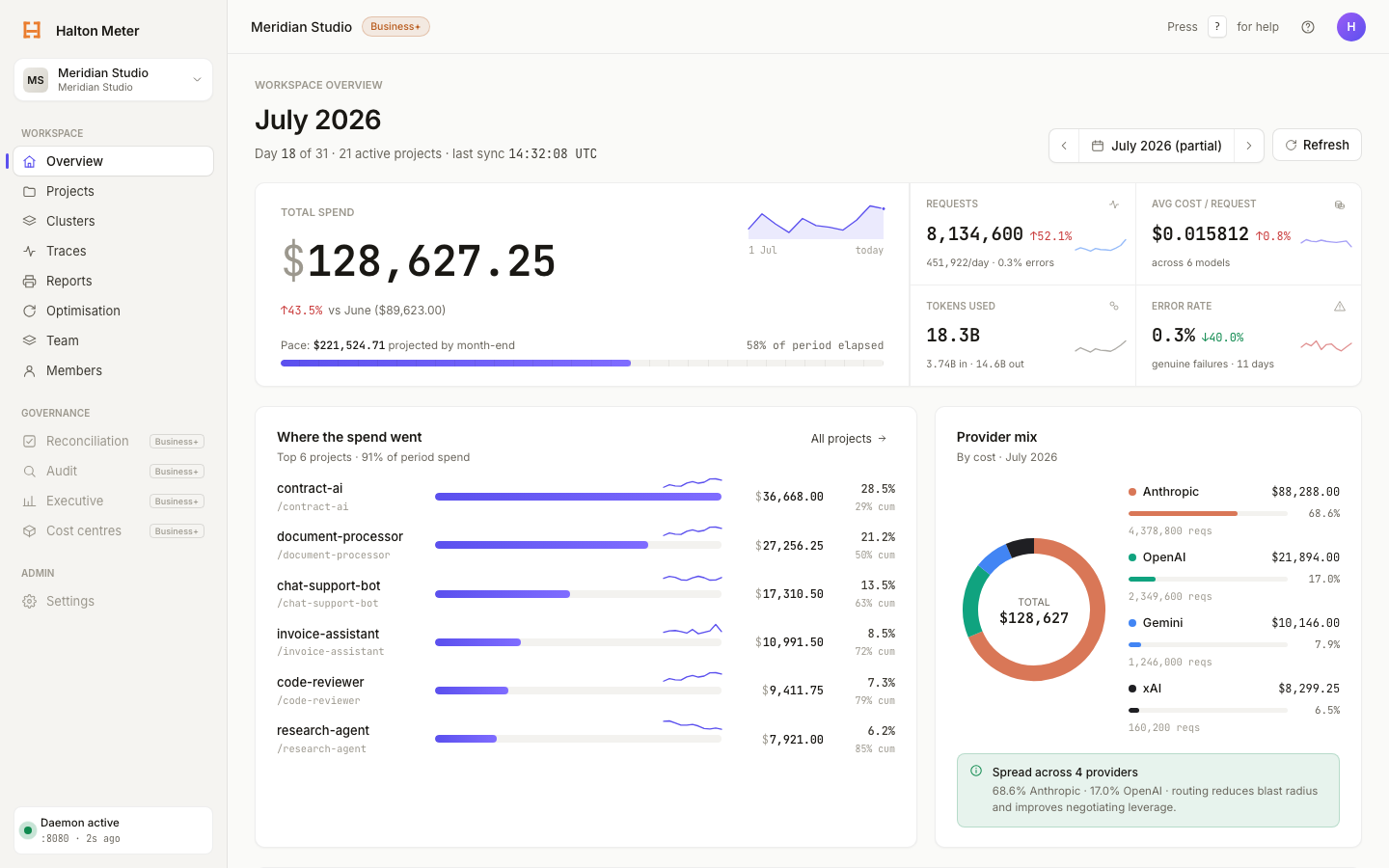Viewport: 1389px width, 868px height.
Task: Click the Settings gear icon
Action: point(30,601)
